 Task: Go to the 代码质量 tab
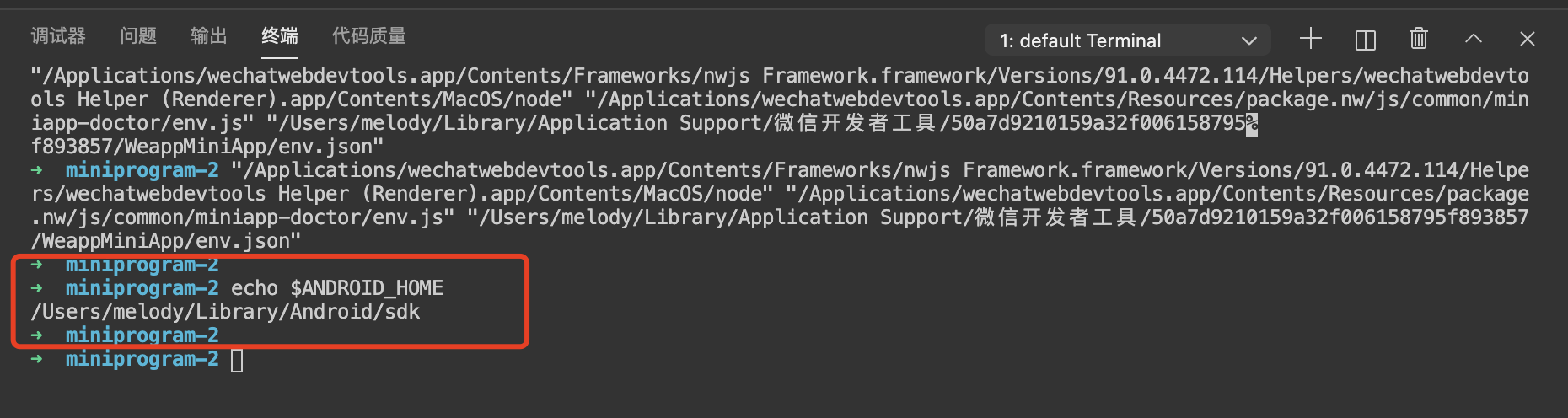pyautogui.click(x=369, y=35)
